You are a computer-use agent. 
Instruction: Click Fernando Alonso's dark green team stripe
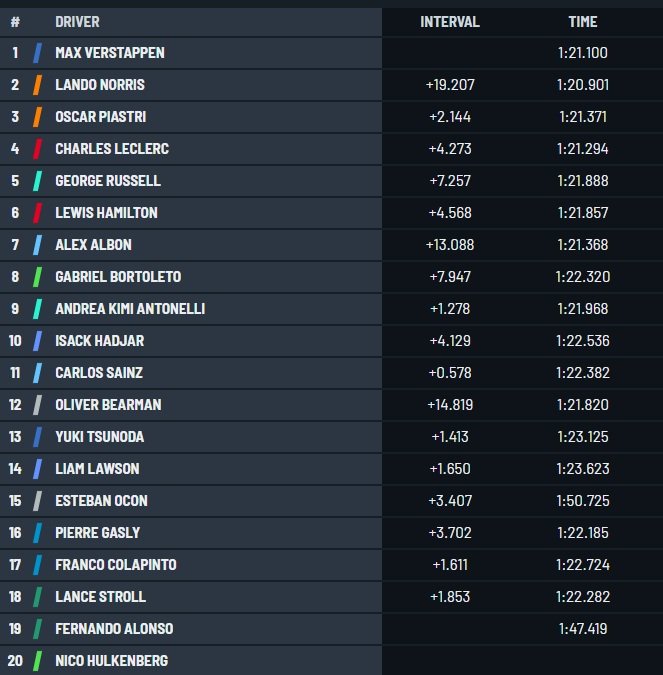37,629
